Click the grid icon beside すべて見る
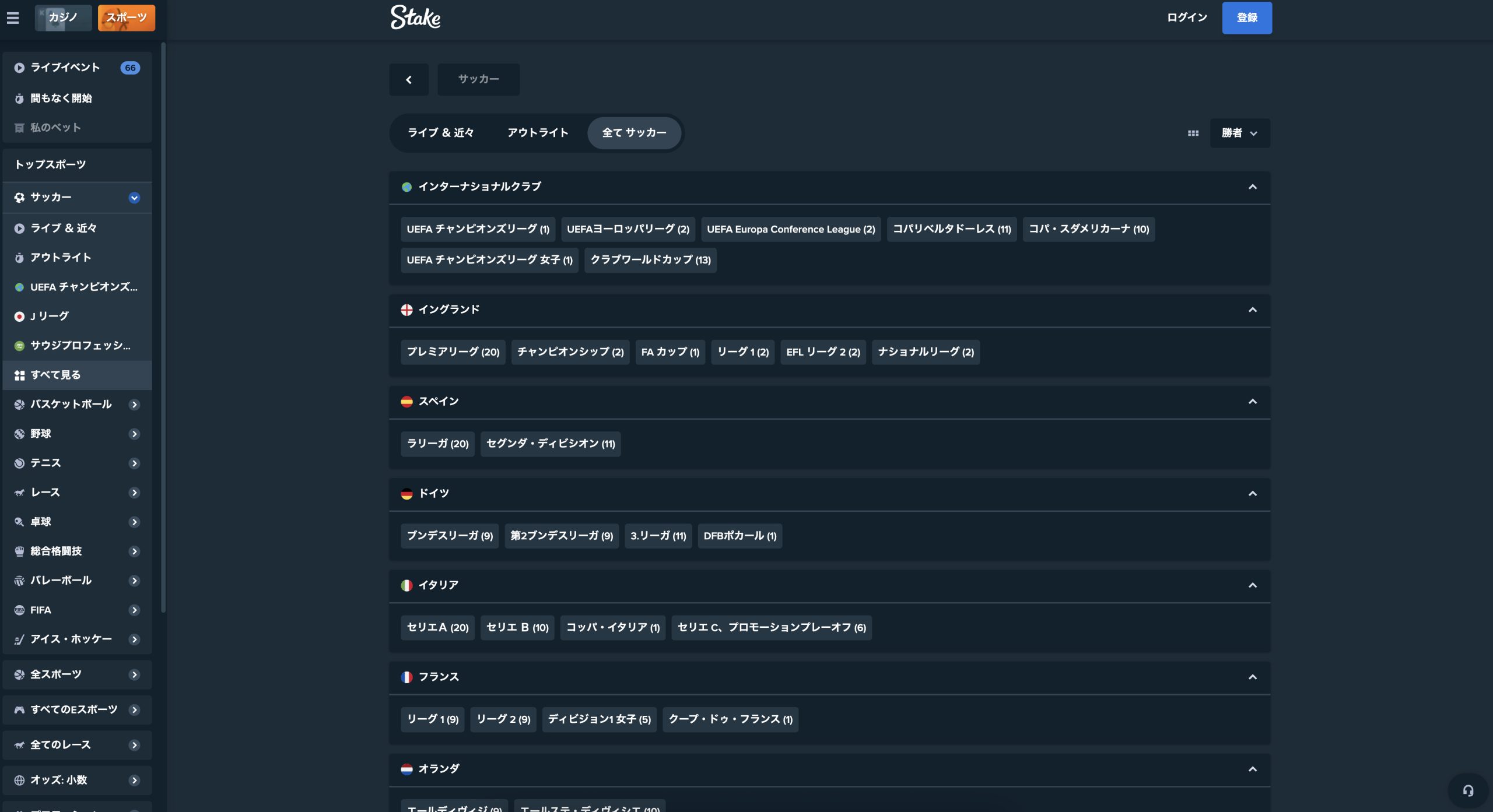The image size is (1493, 812). coord(19,375)
